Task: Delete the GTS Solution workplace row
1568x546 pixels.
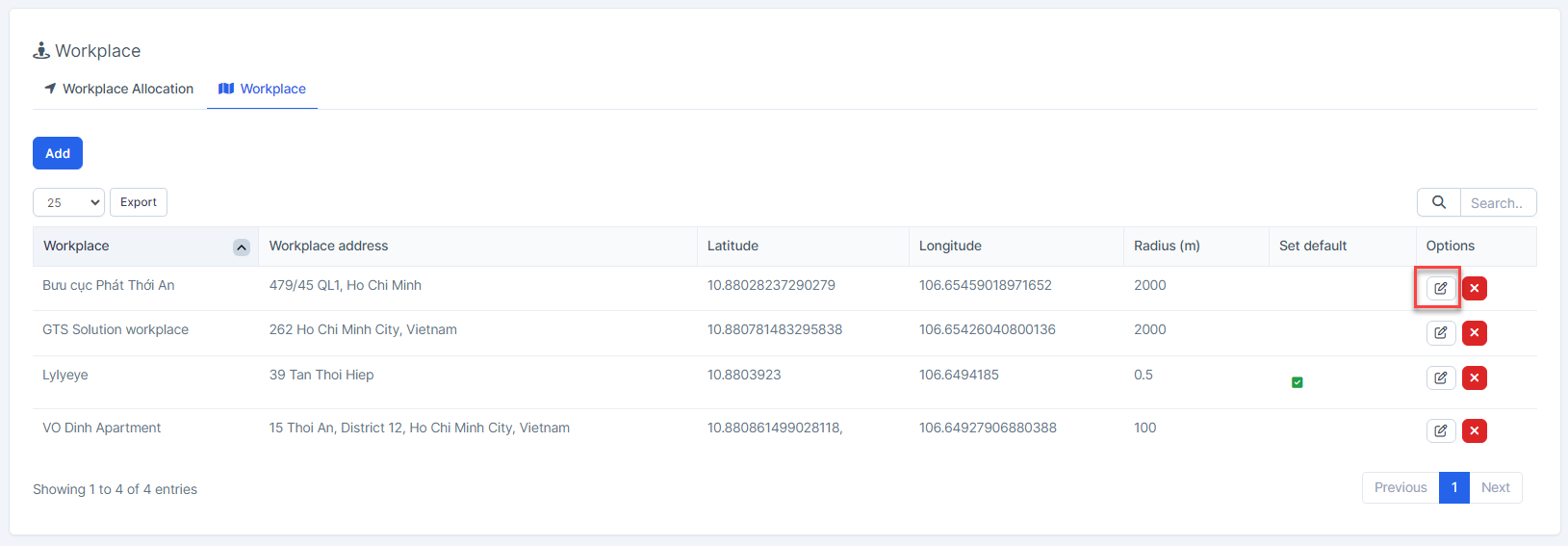Action: tap(1474, 333)
